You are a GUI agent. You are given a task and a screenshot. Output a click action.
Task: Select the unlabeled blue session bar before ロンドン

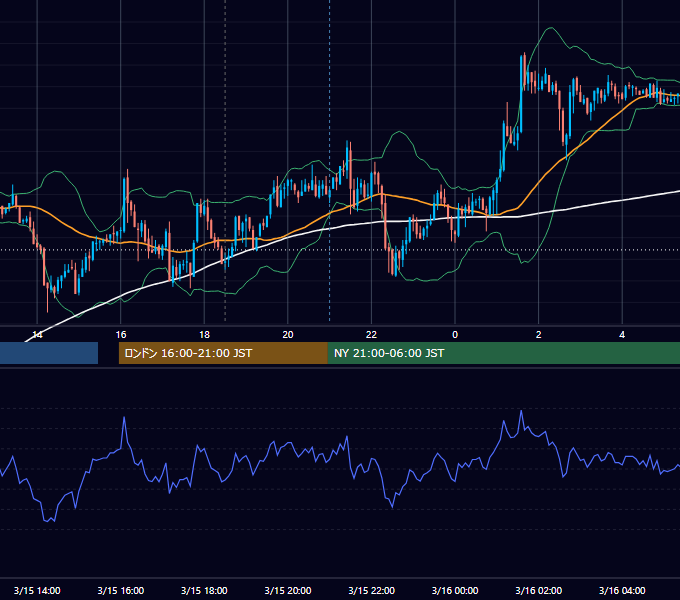pos(49,353)
